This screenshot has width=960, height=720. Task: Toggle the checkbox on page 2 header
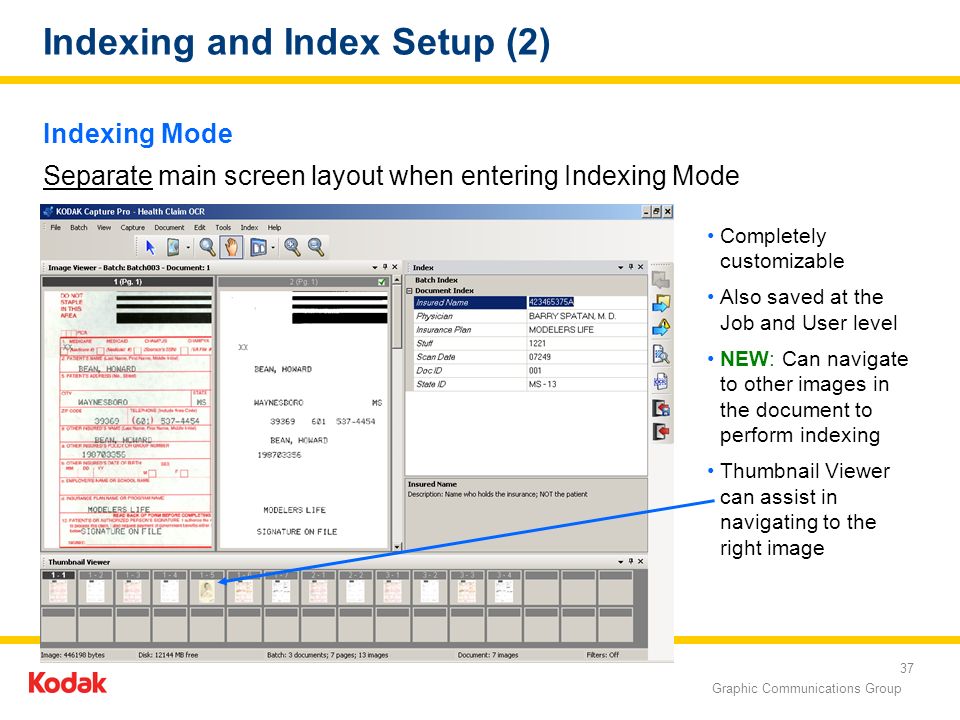(382, 282)
